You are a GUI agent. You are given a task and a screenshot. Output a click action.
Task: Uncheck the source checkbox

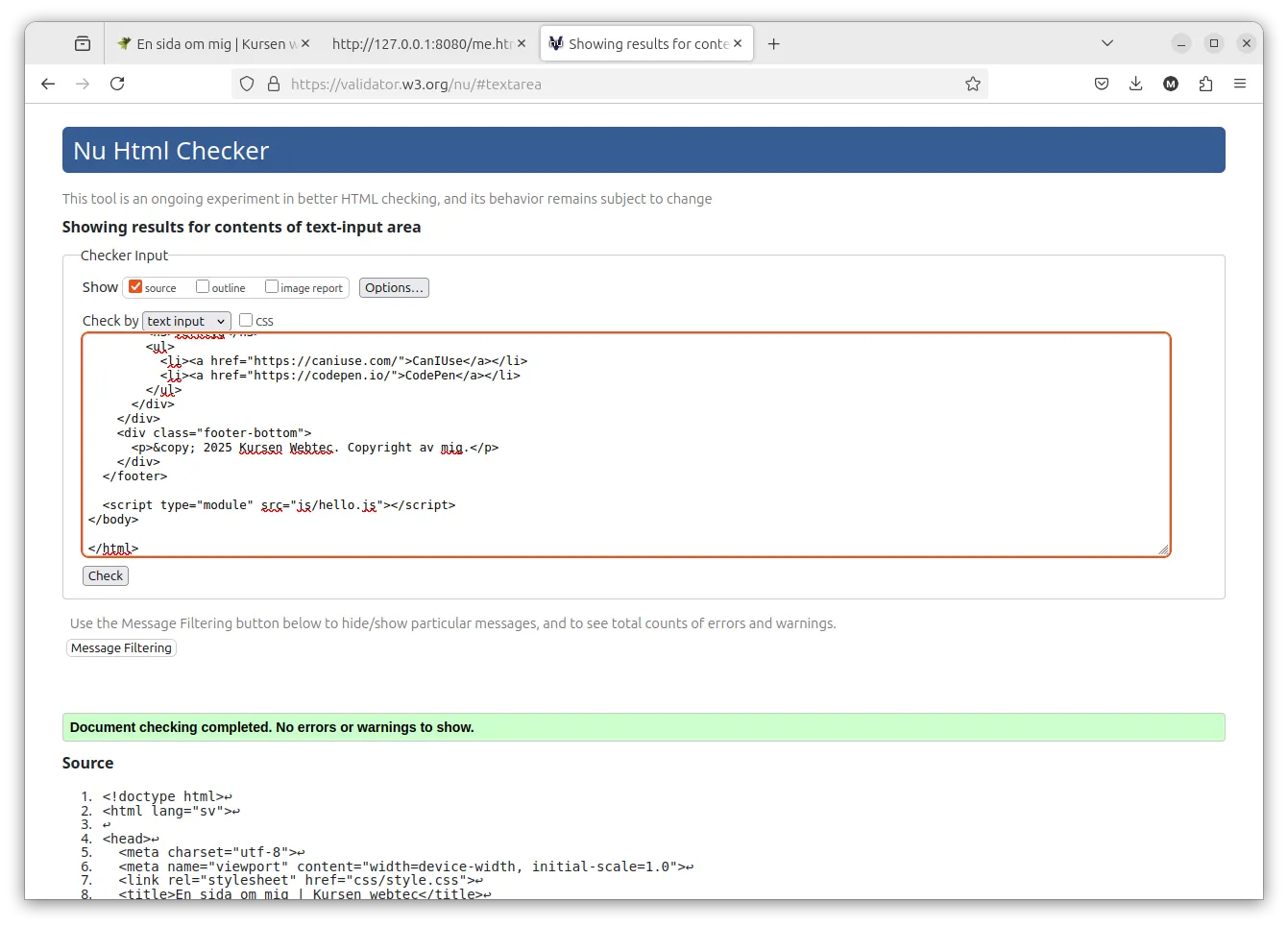(135, 286)
